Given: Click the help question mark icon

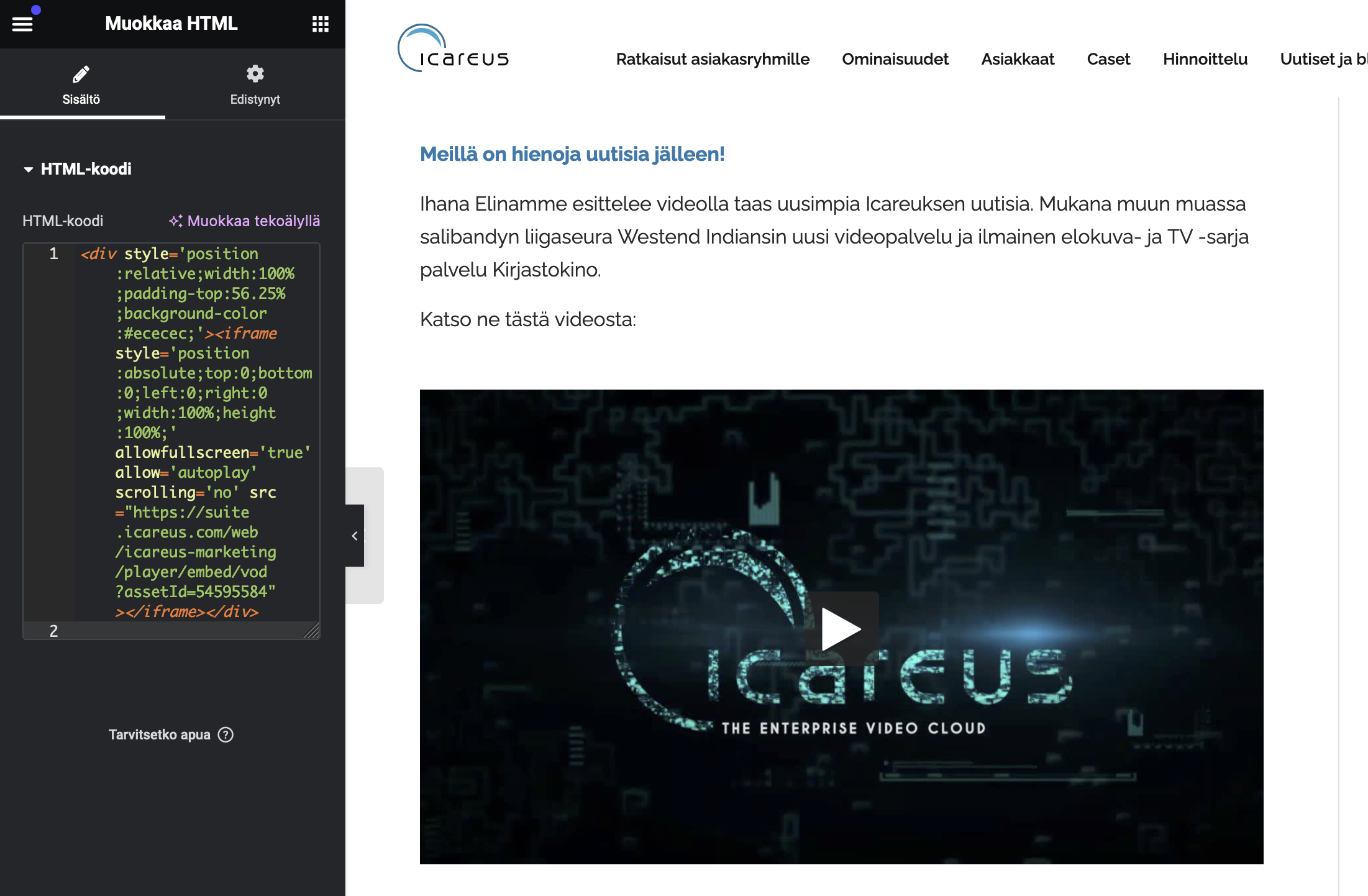Looking at the screenshot, I should click(226, 734).
